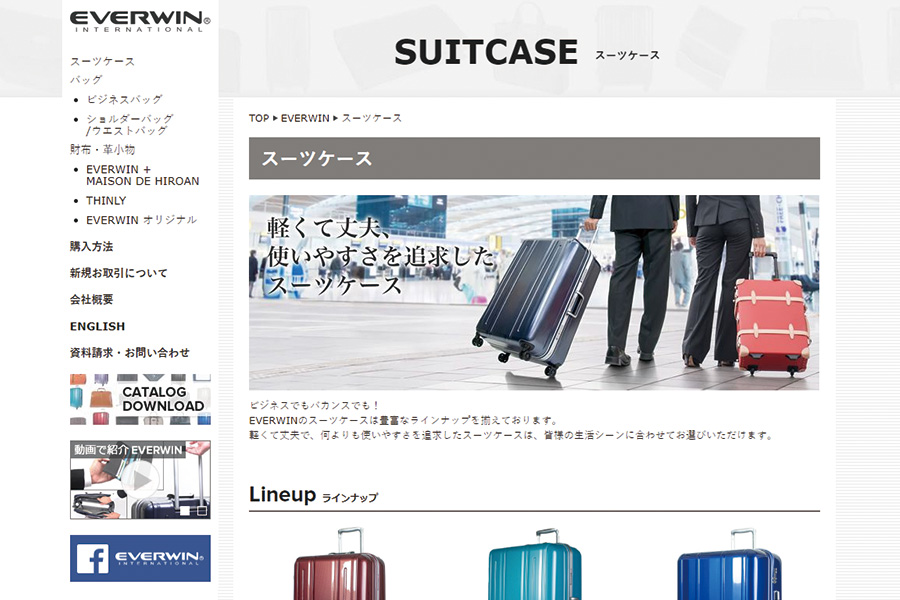Switch to ENGLISH version
The image size is (900, 600).
click(97, 326)
